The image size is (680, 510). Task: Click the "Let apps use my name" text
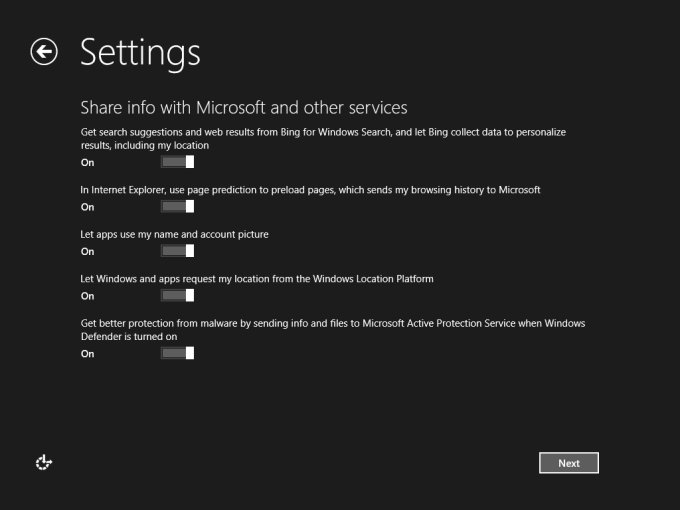pyautogui.click(x=175, y=234)
